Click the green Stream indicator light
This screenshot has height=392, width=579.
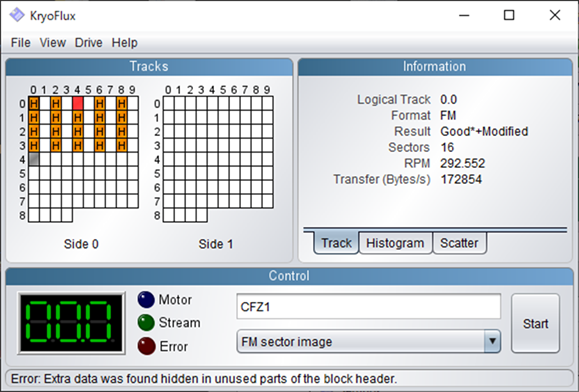point(146,323)
